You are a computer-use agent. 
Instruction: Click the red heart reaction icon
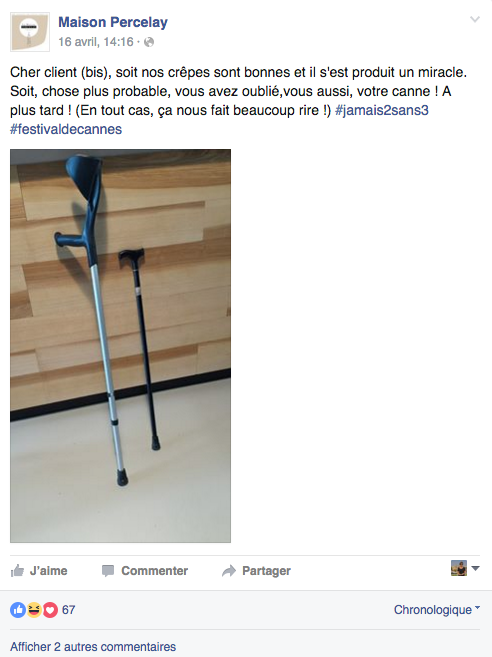(x=50, y=610)
